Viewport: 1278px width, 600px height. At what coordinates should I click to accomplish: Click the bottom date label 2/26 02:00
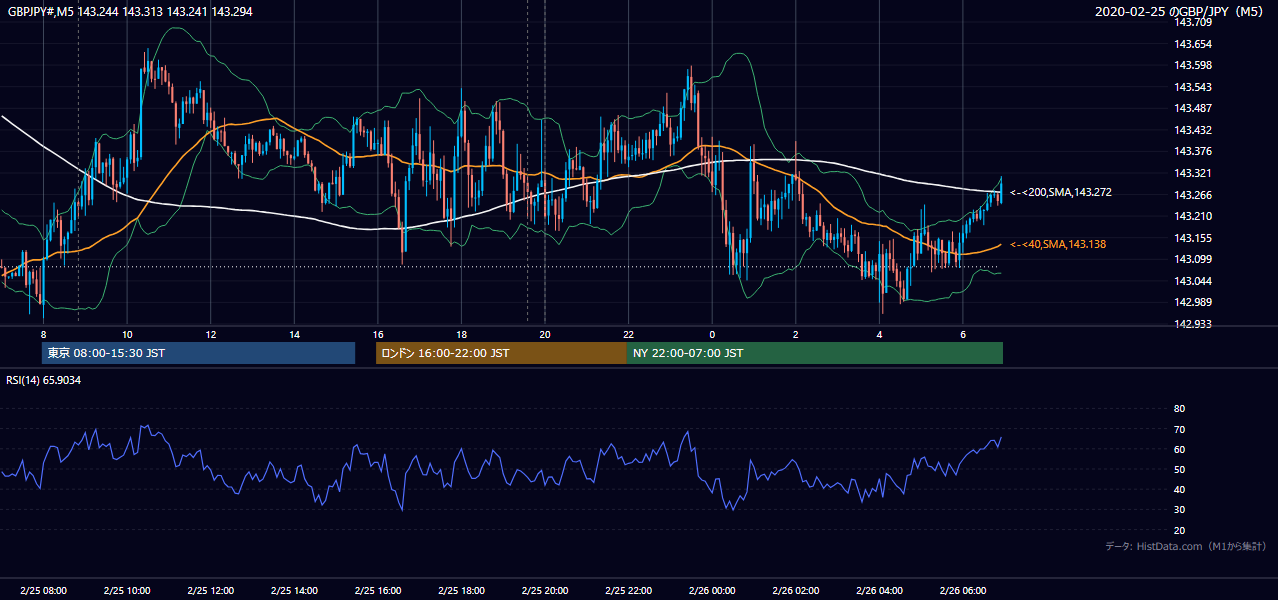click(x=796, y=591)
